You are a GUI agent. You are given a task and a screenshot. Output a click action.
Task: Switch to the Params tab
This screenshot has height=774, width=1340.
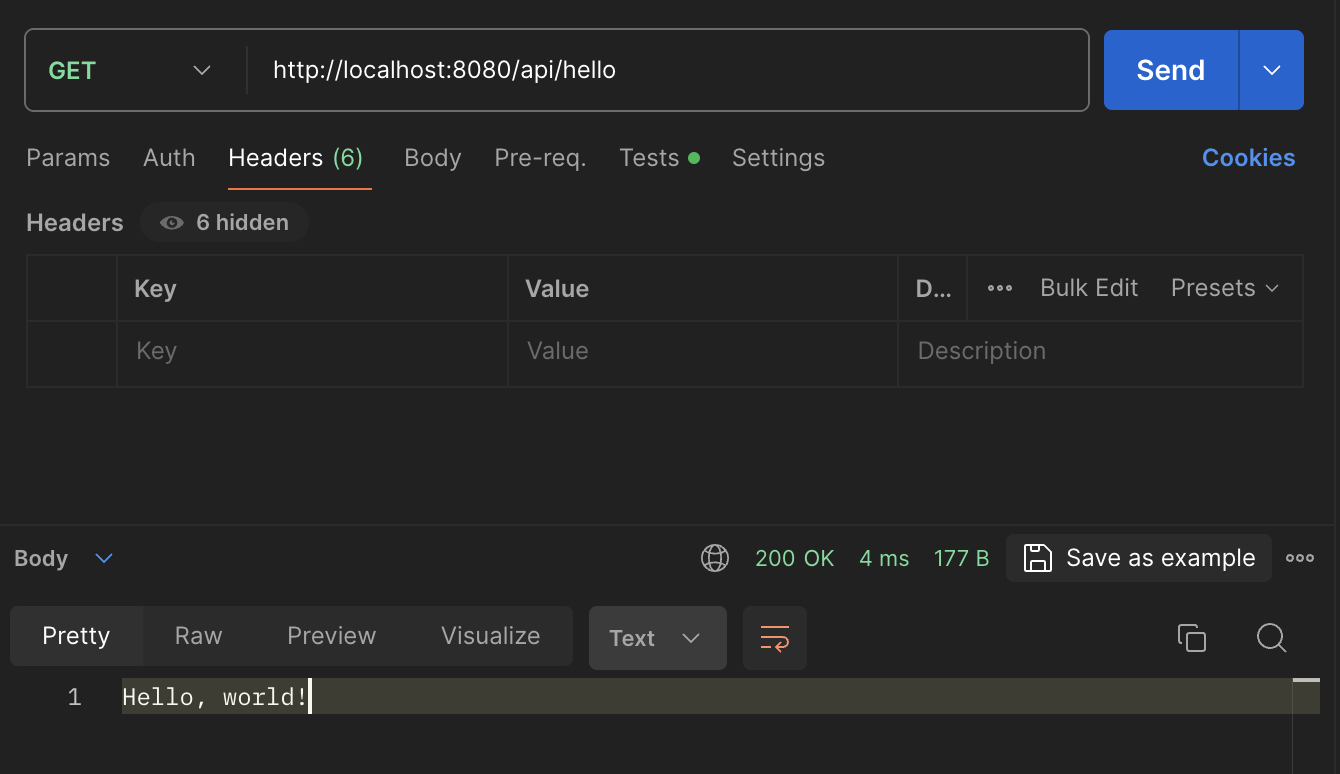(x=68, y=158)
